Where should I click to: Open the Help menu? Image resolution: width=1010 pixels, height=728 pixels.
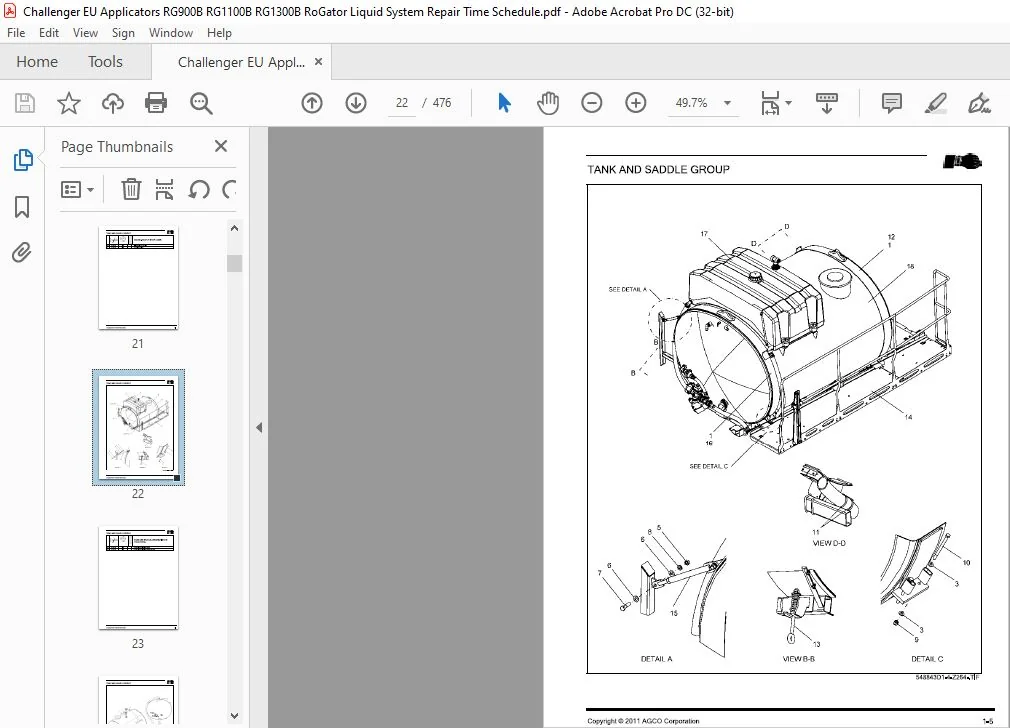[x=219, y=33]
